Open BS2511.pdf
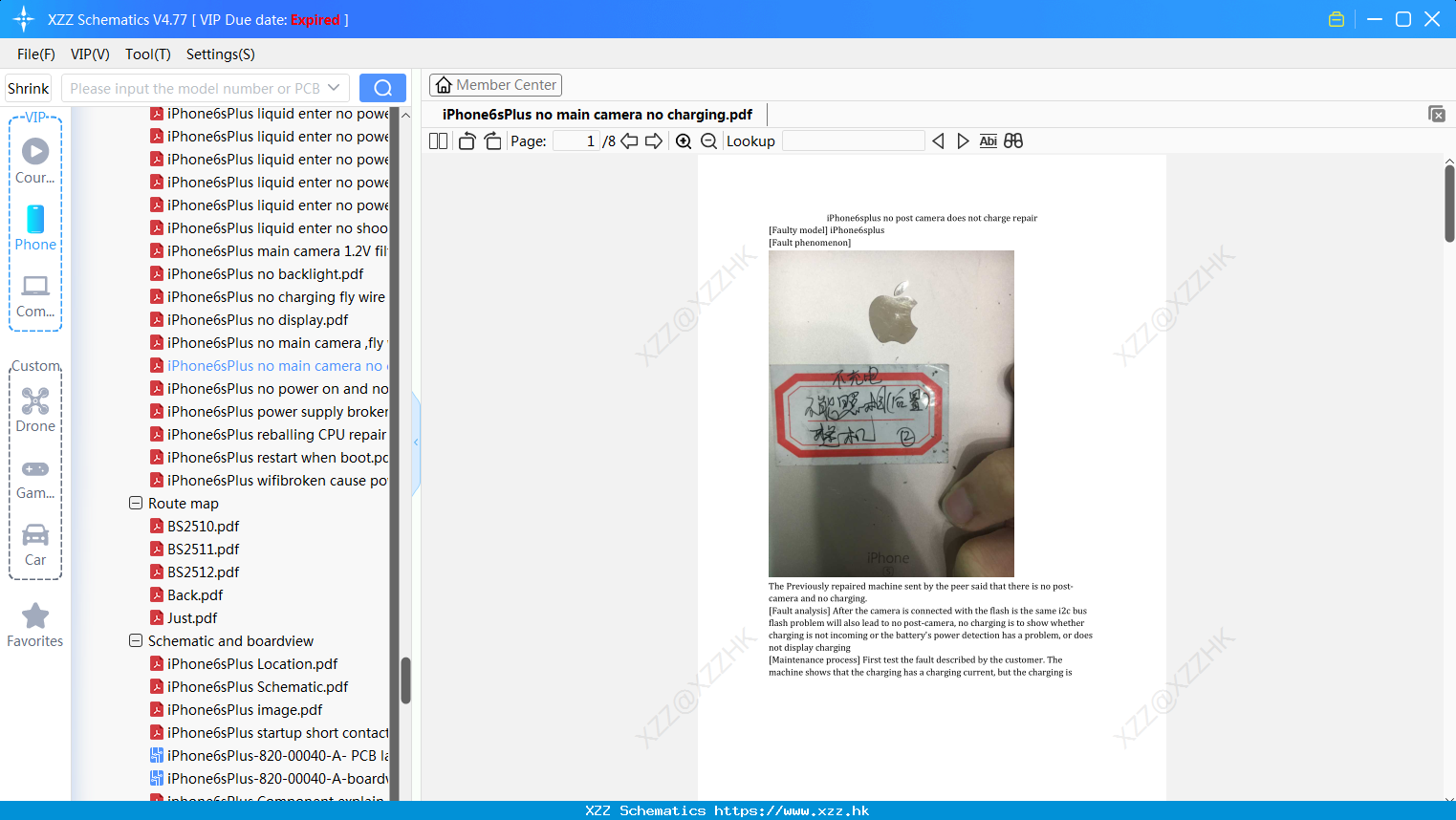This screenshot has height=820, width=1456. point(194,549)
